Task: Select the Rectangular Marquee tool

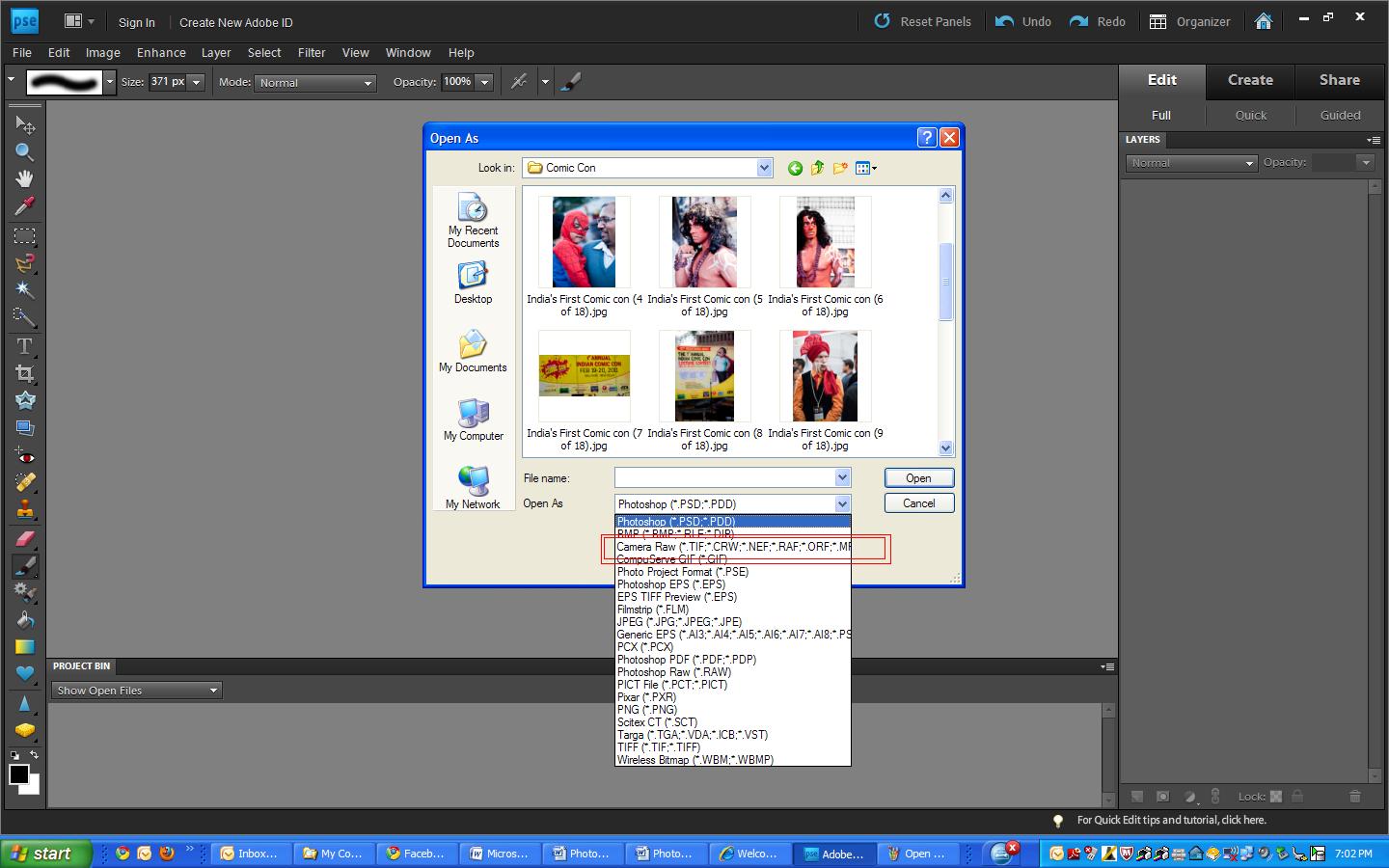Action: pyautogui.click(x=25, y=236)
